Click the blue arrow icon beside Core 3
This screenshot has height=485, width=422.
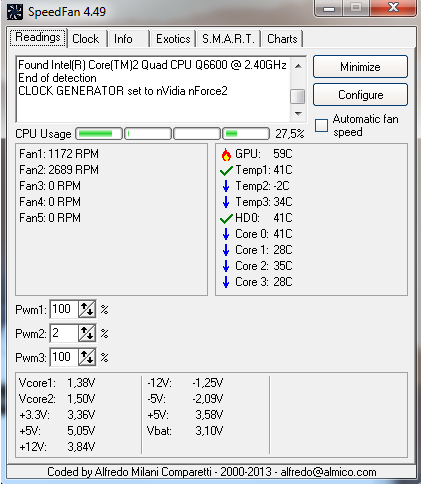coord(226,282)
